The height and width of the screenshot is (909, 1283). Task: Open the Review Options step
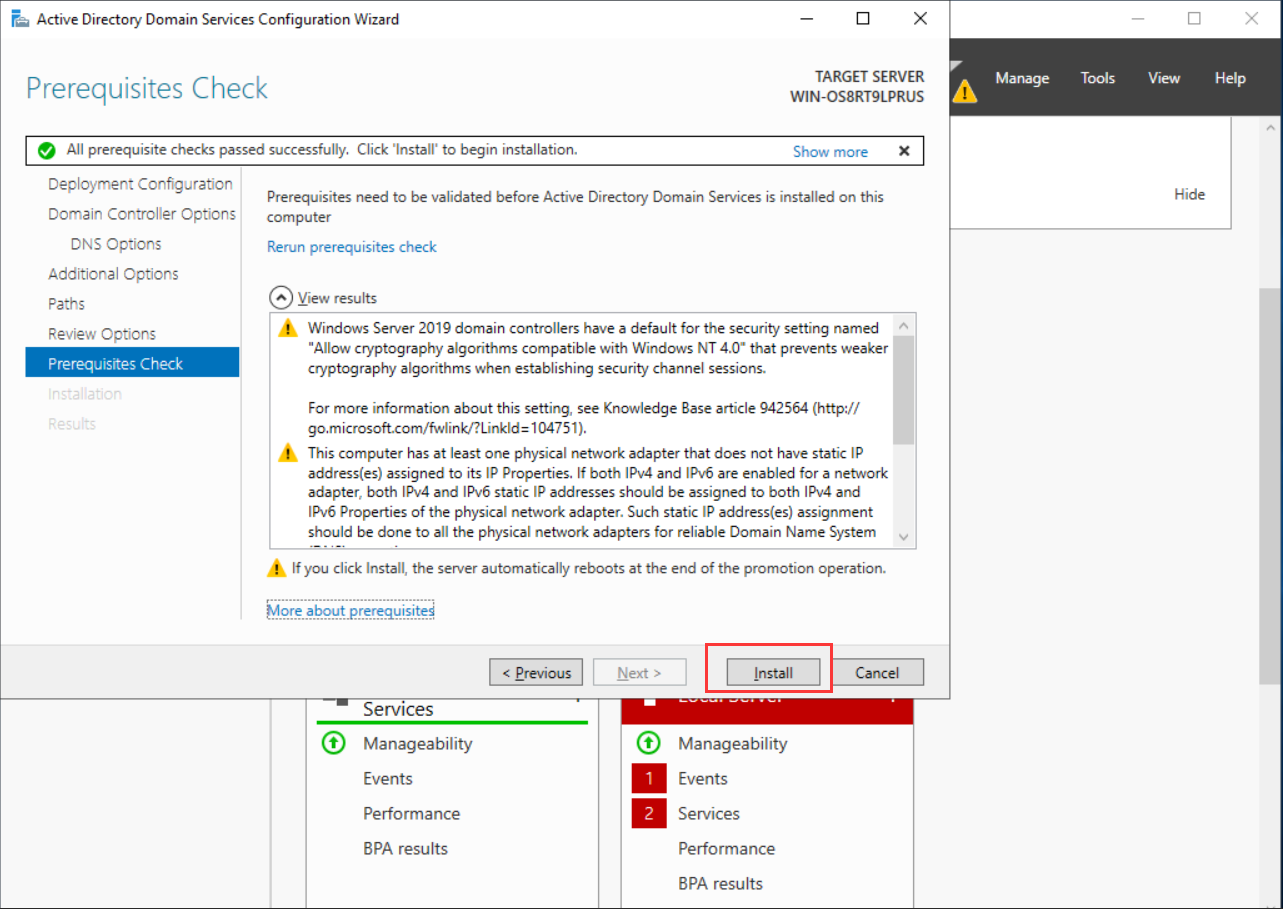102,334
